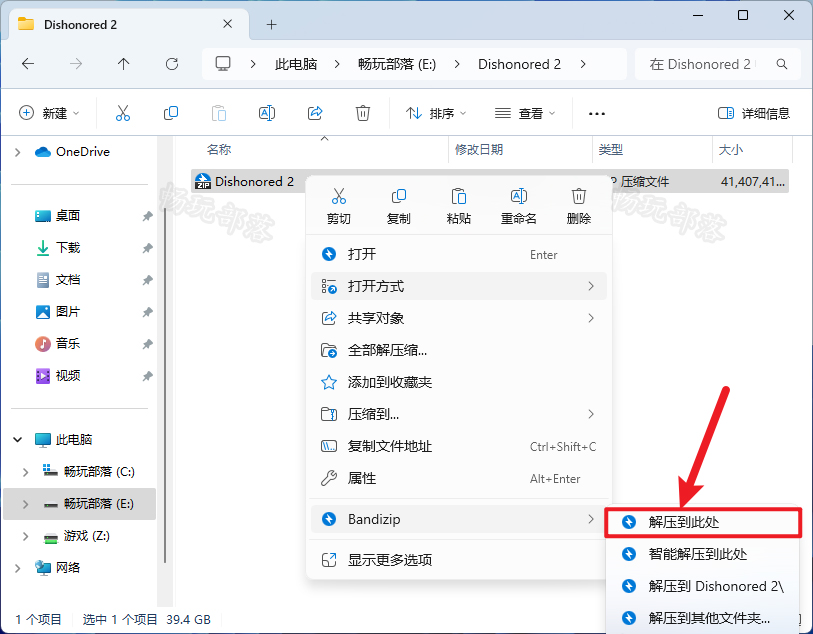The height and width of the screenshot is (634, 813).
Task: Click Dishonored 2 in the address breadcrumb
Action: 519,64
